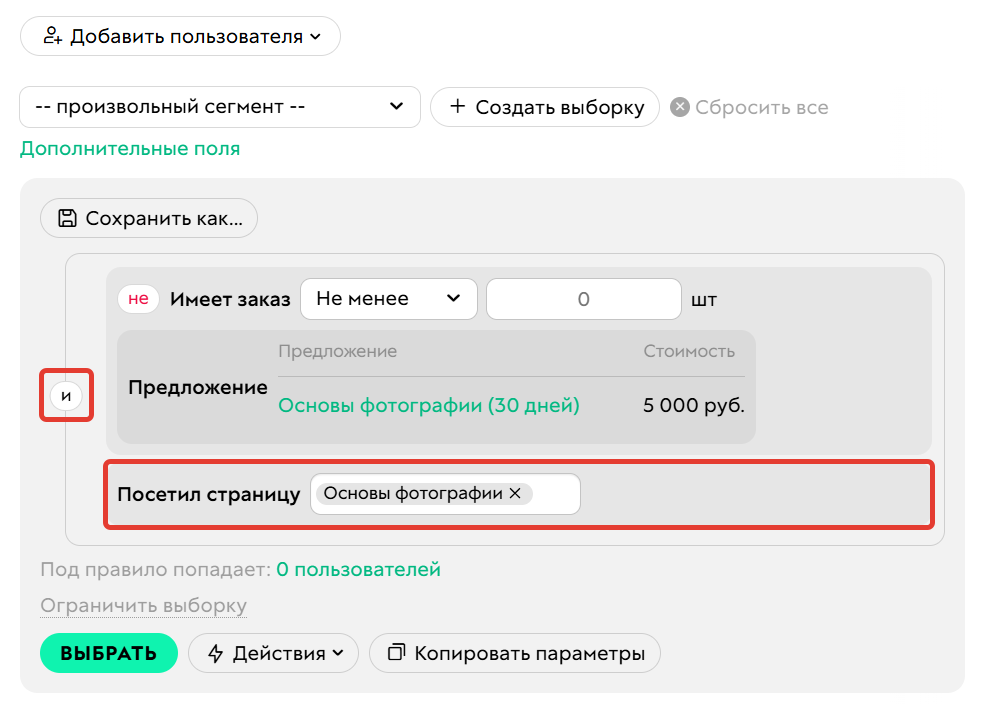Viewport: 983px width, 705px height.
Task: Remove the «Основы фотографии» tag via its X
Action: (x=517, y=493)
